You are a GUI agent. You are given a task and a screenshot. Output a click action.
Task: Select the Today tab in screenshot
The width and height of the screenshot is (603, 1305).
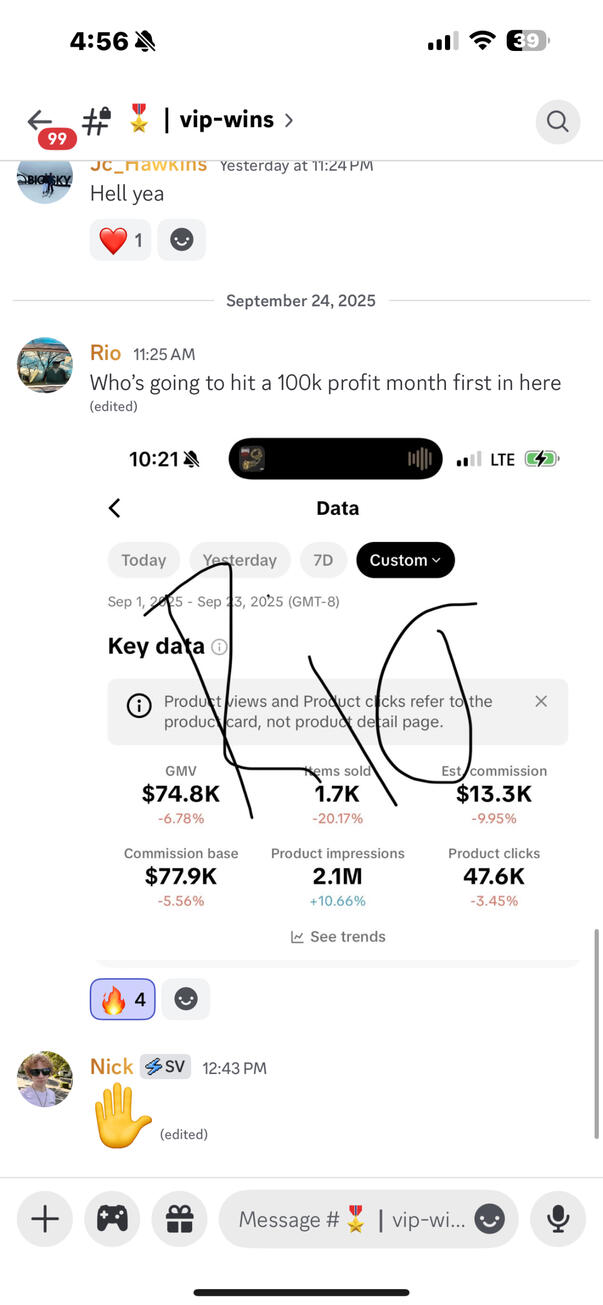pos(143,560)
